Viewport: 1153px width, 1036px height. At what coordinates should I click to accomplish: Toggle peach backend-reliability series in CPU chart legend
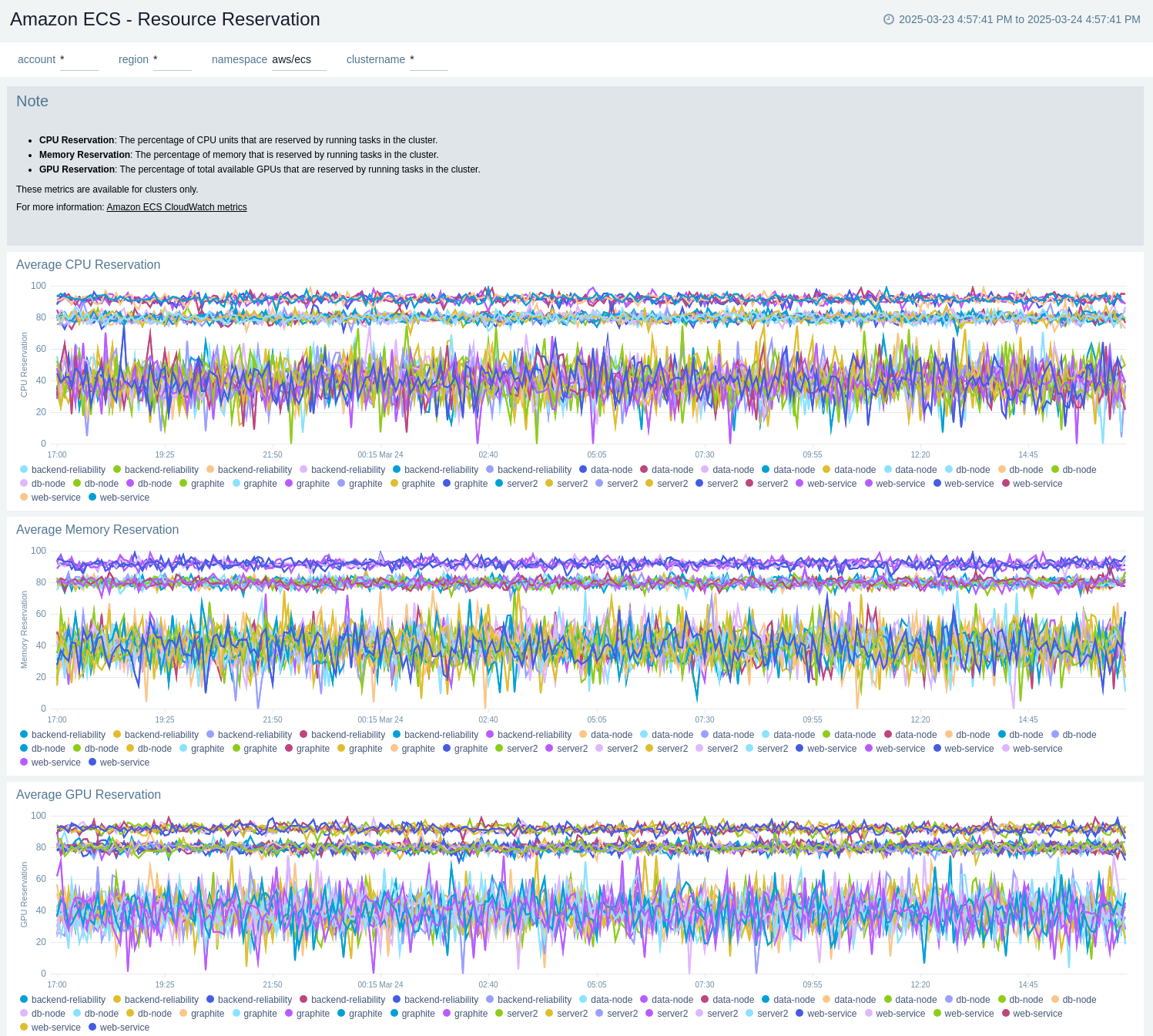pyautogui.click(x=249, y=470)
